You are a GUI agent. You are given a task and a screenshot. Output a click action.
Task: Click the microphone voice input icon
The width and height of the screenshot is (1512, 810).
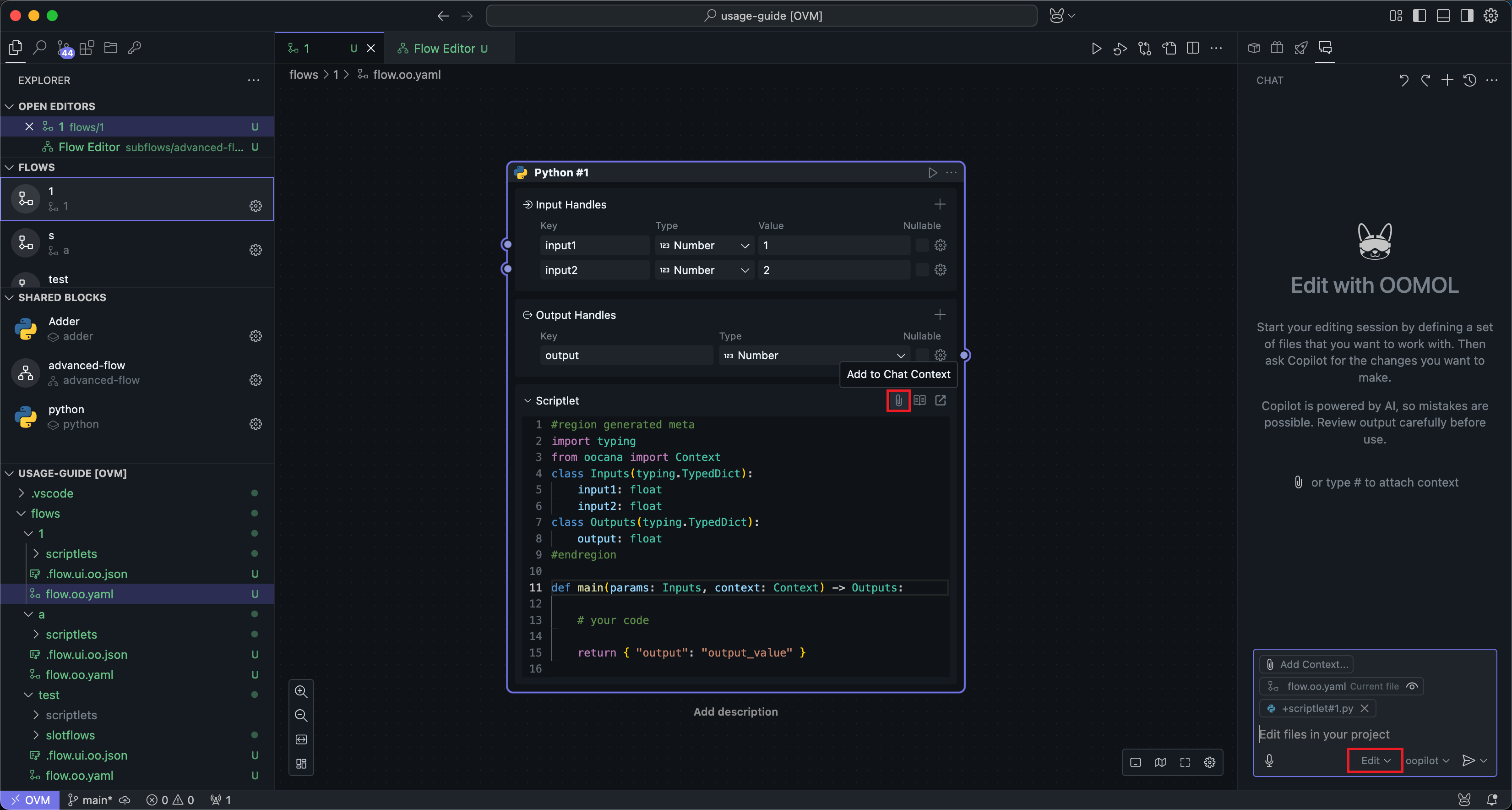pos(1269,761)
